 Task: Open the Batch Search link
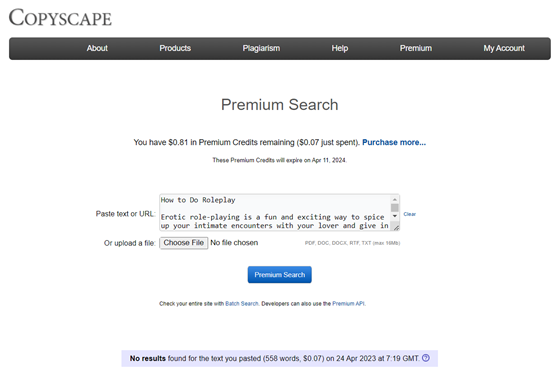[242, 303]
